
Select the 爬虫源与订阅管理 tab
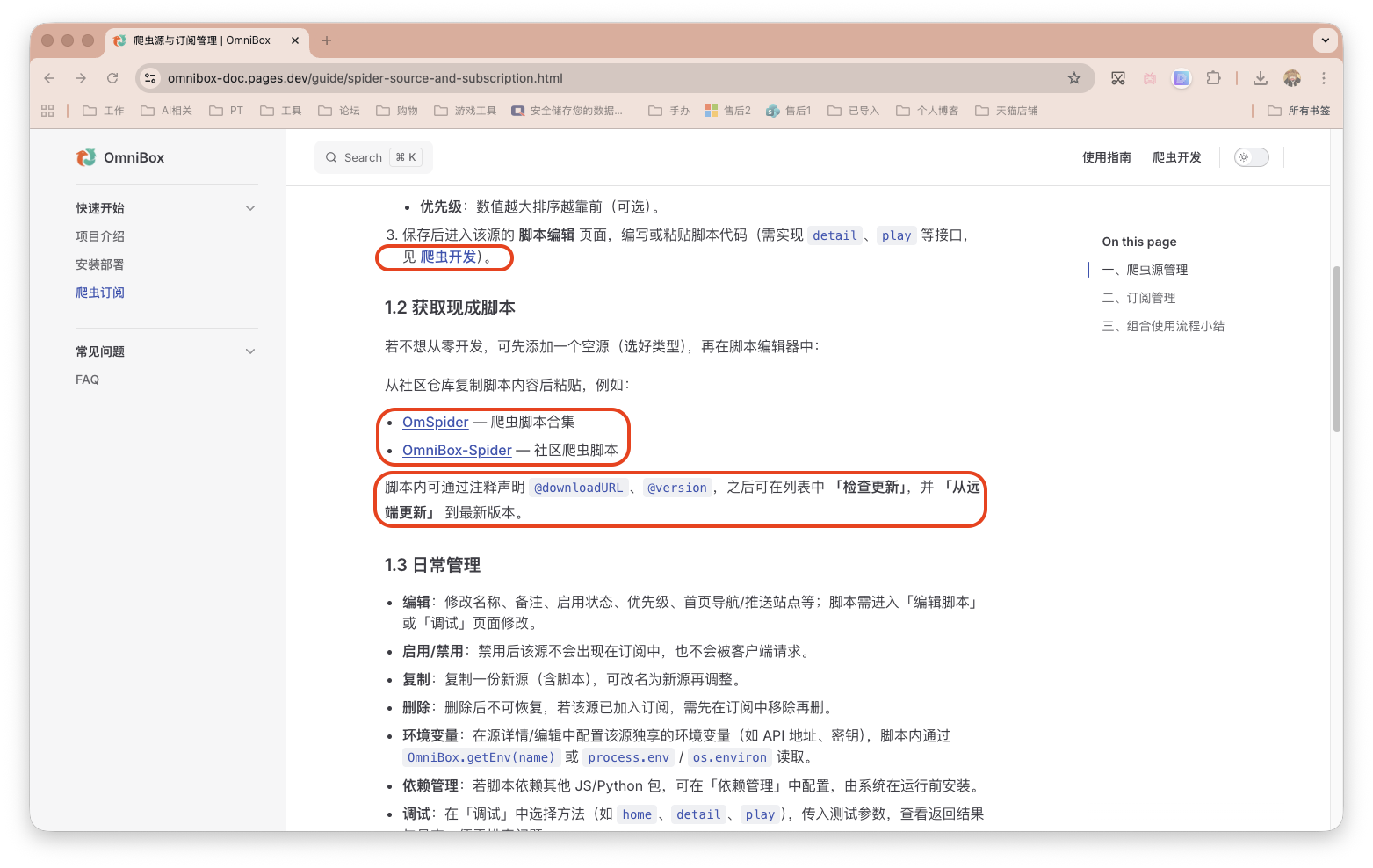[204, 40]
